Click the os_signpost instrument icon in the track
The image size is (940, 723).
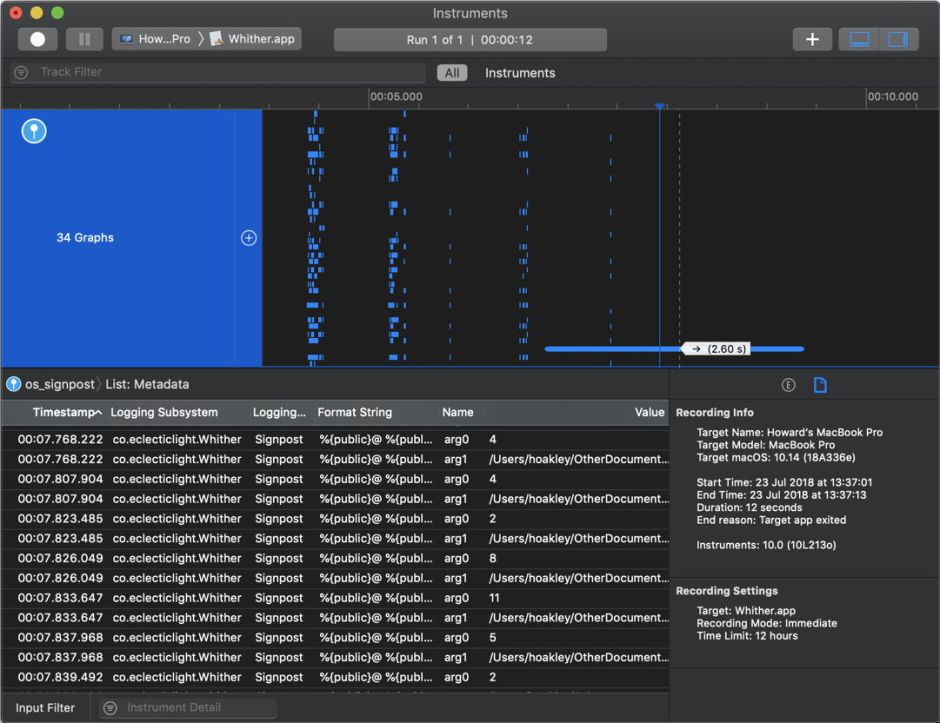(x=34, y=131)
